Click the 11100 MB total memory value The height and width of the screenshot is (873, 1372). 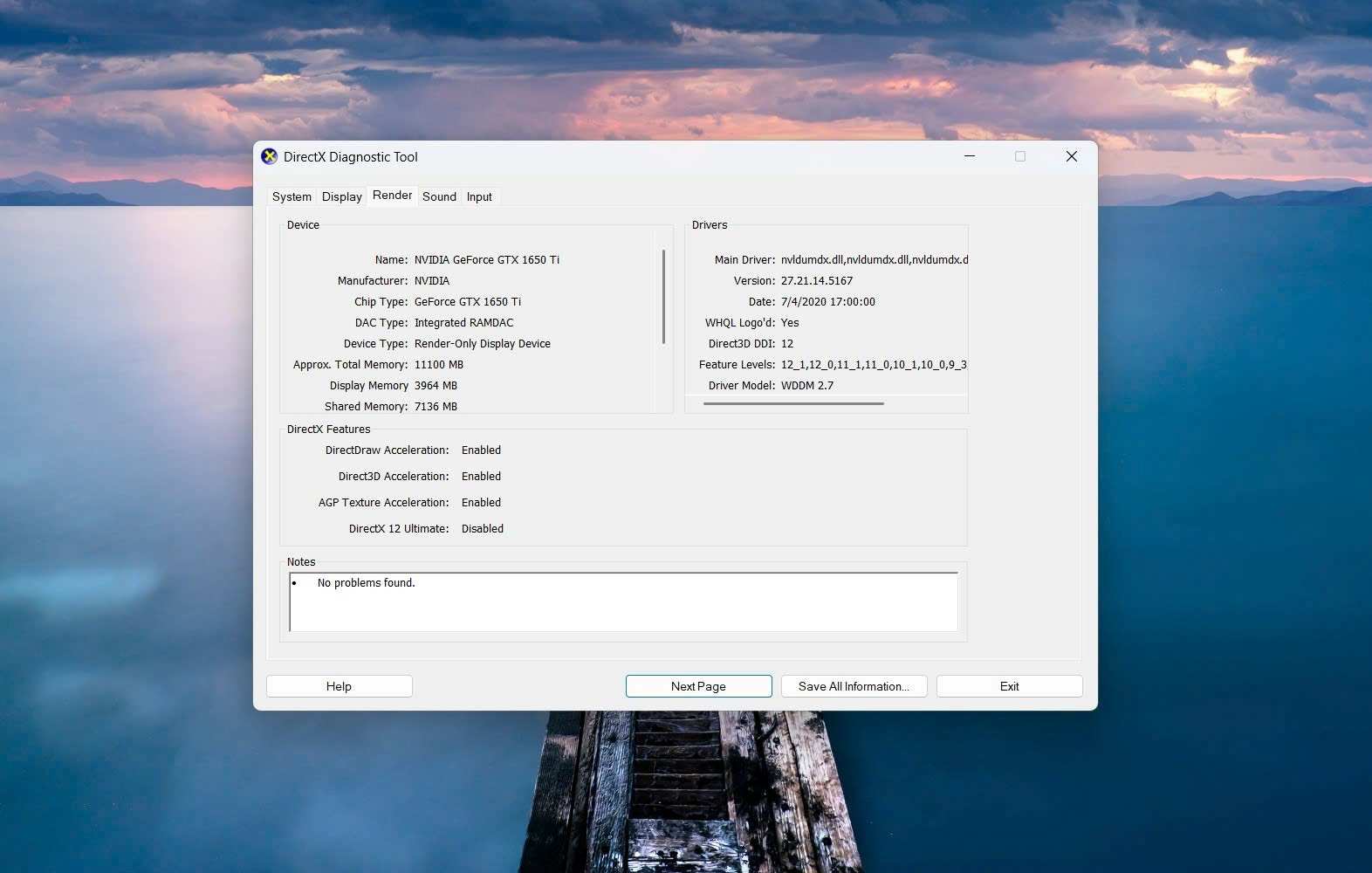coord(439,365)
